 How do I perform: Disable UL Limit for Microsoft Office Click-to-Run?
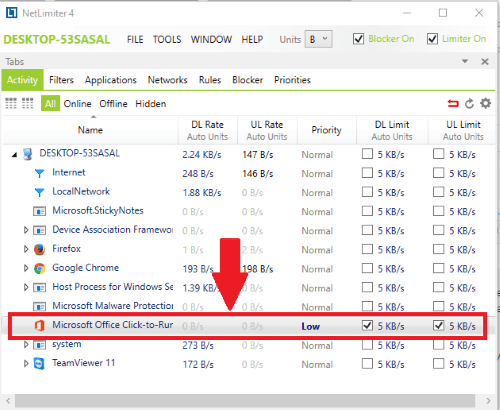click(x=439, y=325)
